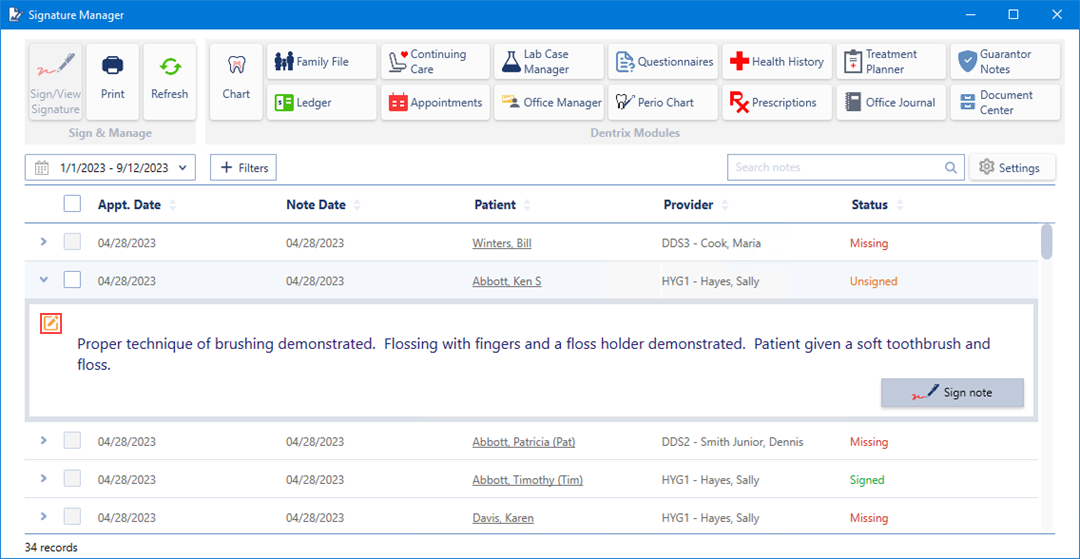This screenshot has width=1080, height=559.
Task: Open the Health History module
Action: click(x=776, y=61)
